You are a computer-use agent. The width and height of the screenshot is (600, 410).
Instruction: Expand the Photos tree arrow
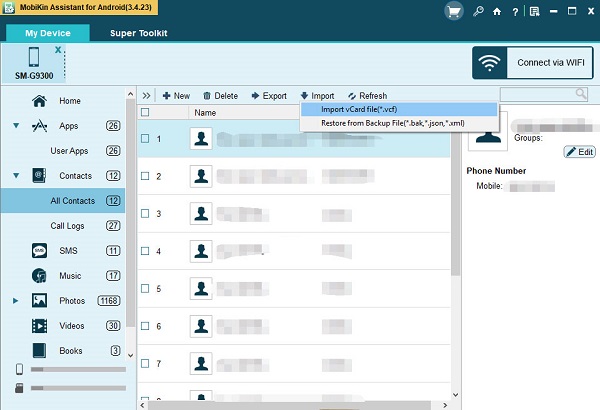click(x=16, y=301)
